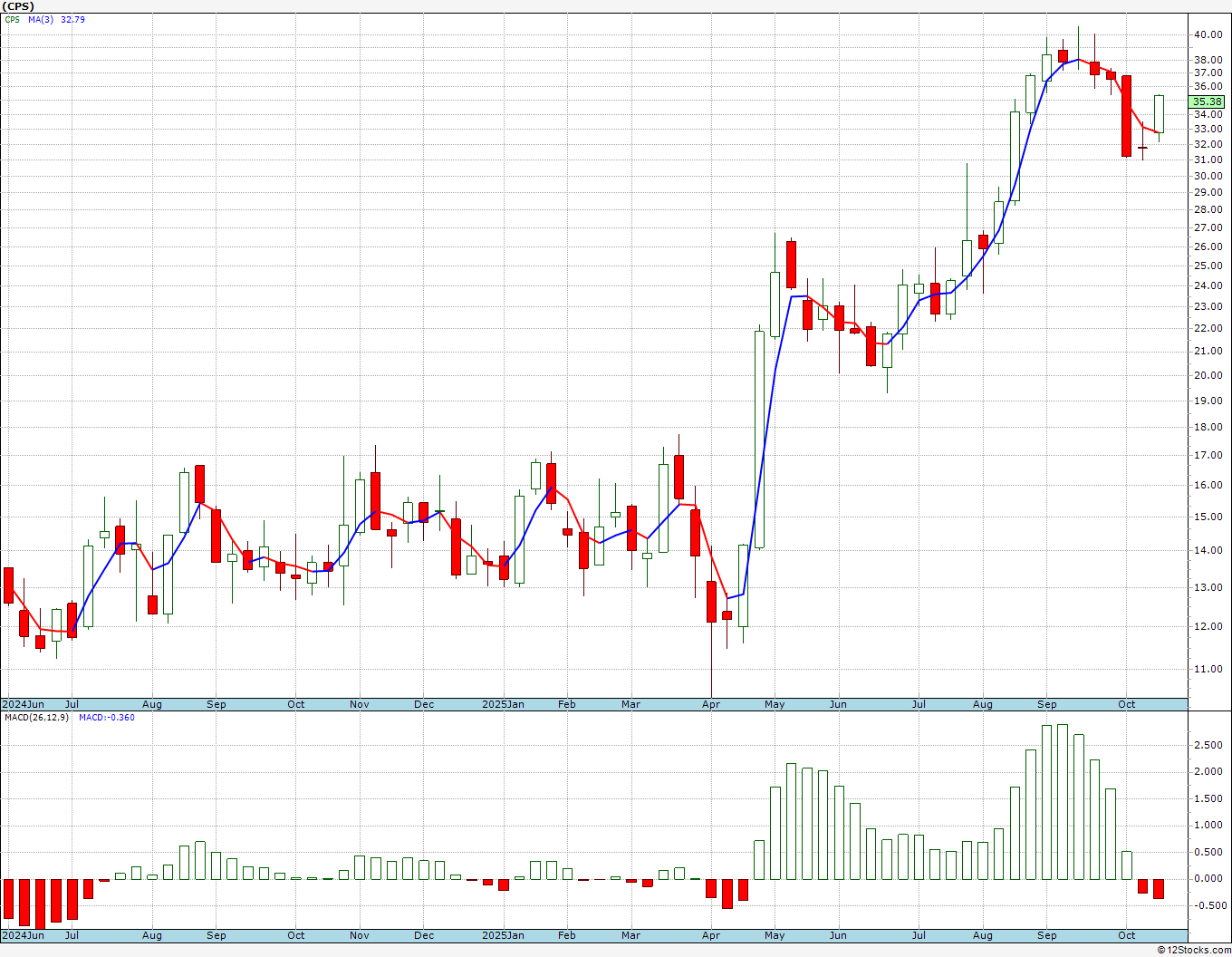Select the 31.00 price axis label

pyautogui.click(x=1208, y=159)
